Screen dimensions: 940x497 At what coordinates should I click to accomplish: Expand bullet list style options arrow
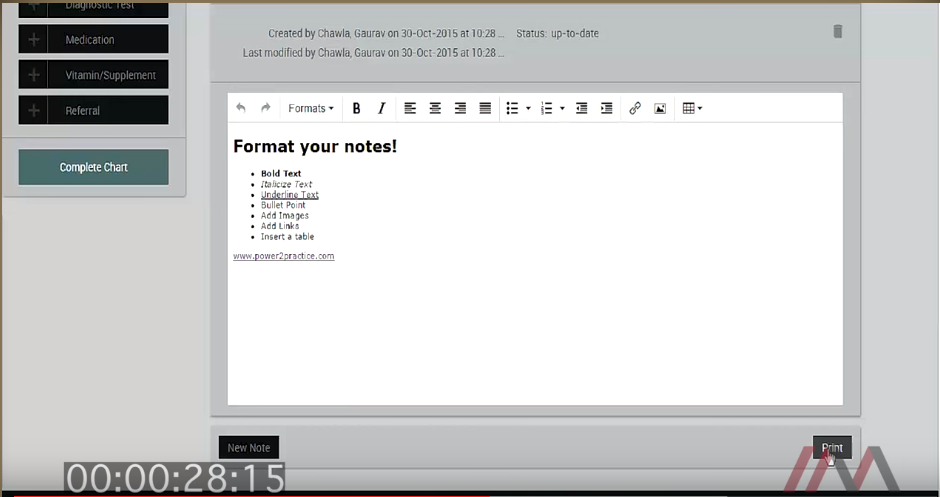point(528,108)
